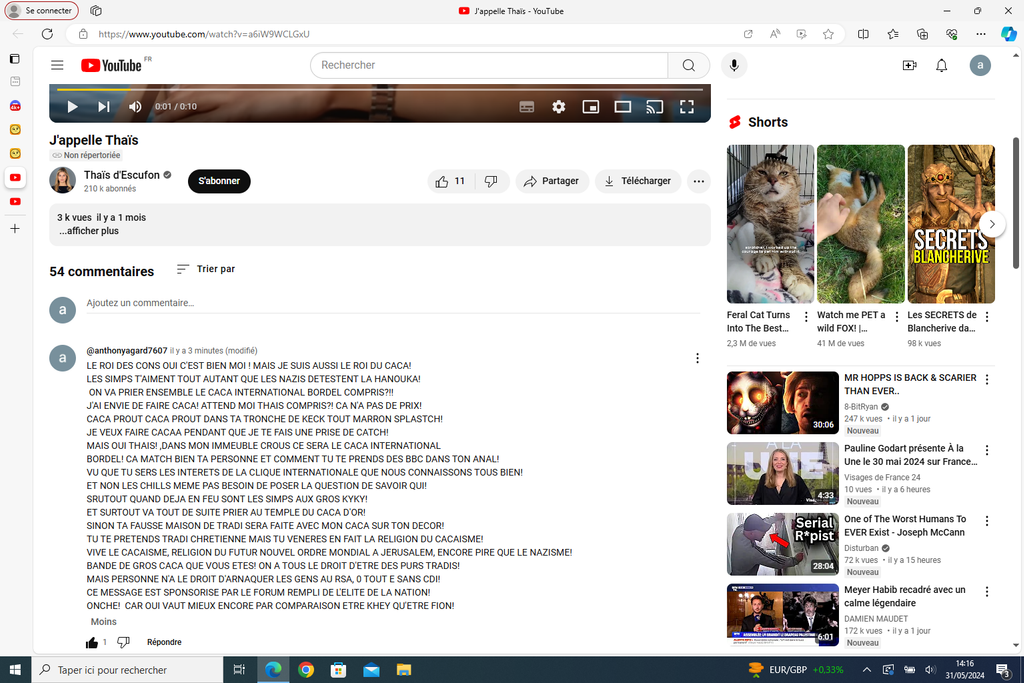The width and height of the screenshot is (1024, 683).
Task: Open Meyer Habib recadré video thumbnail
Action: (x=782, y=615)
